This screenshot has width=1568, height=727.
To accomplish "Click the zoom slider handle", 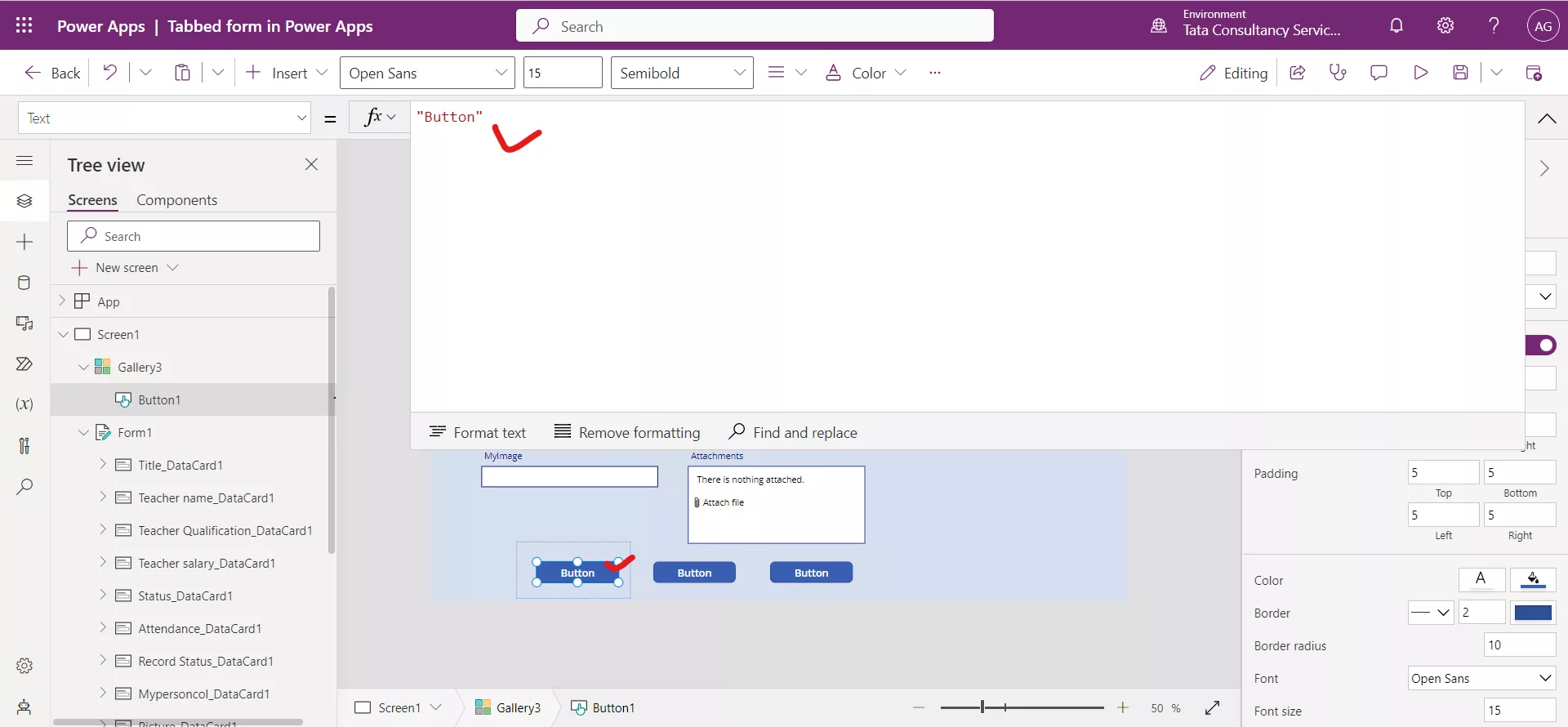I will (x=982, y=707).
